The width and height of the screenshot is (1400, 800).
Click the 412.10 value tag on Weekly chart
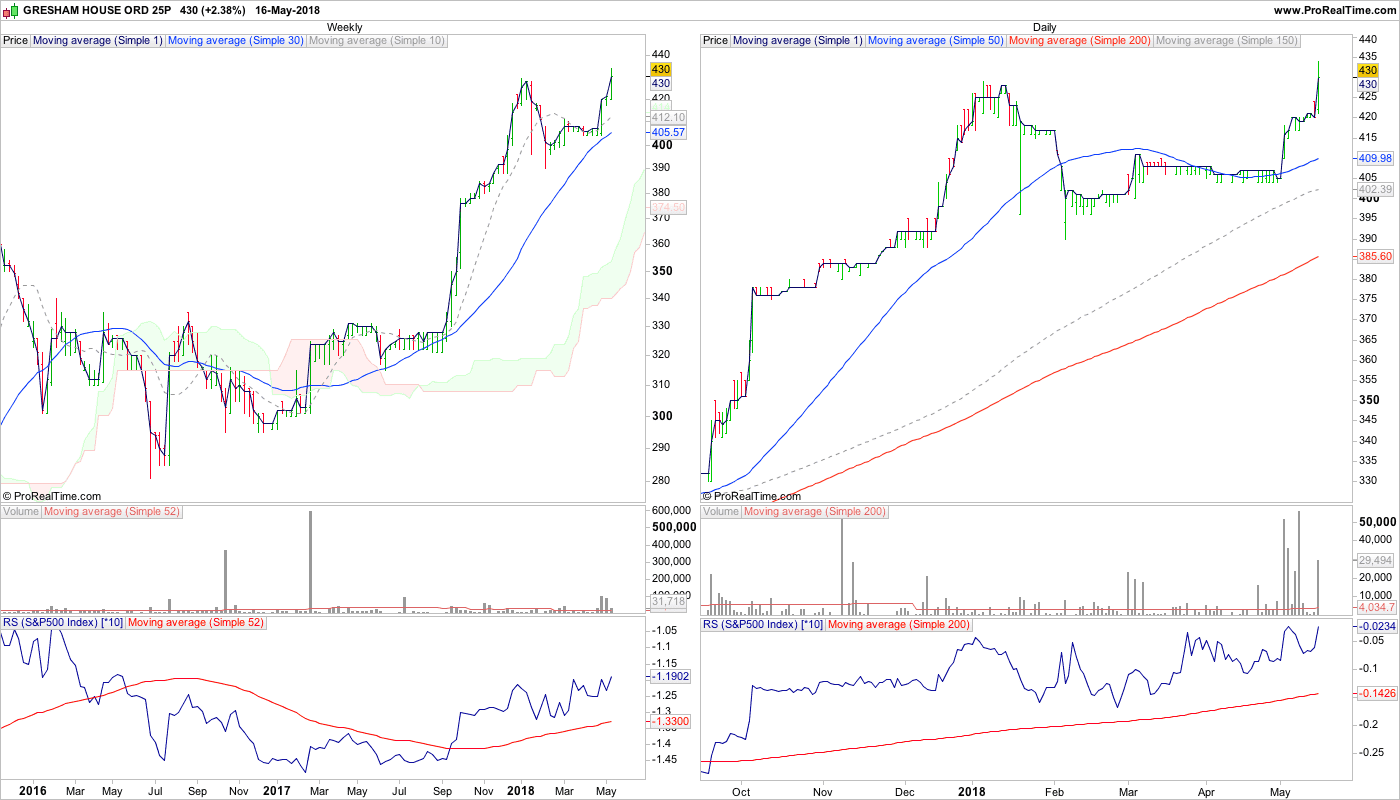[x=667, y=117]
